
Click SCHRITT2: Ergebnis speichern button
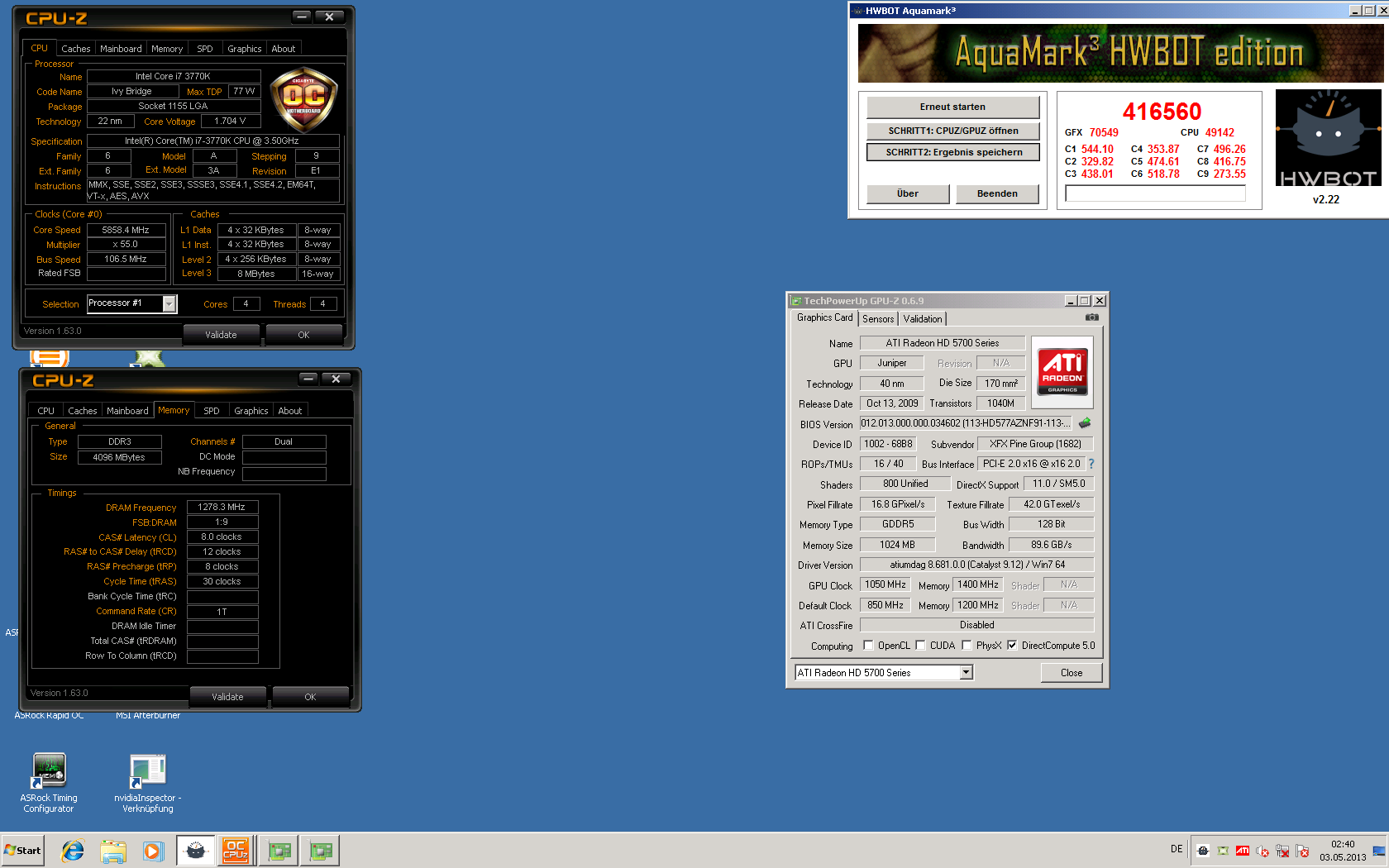tap(952, 152)
